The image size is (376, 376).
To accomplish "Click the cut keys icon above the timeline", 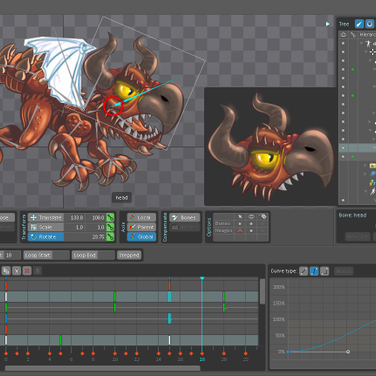I will coord(16,271).
